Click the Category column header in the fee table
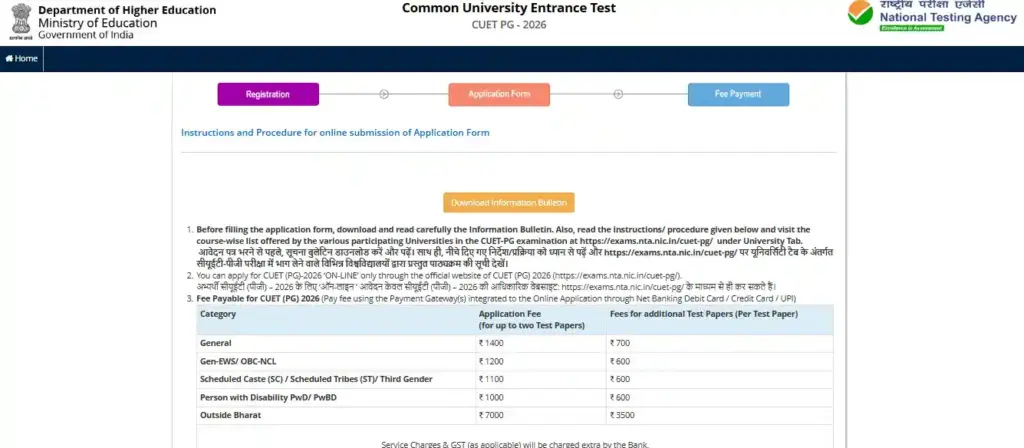This screenshot has width=1024, height=448. [x=218, y=314]
